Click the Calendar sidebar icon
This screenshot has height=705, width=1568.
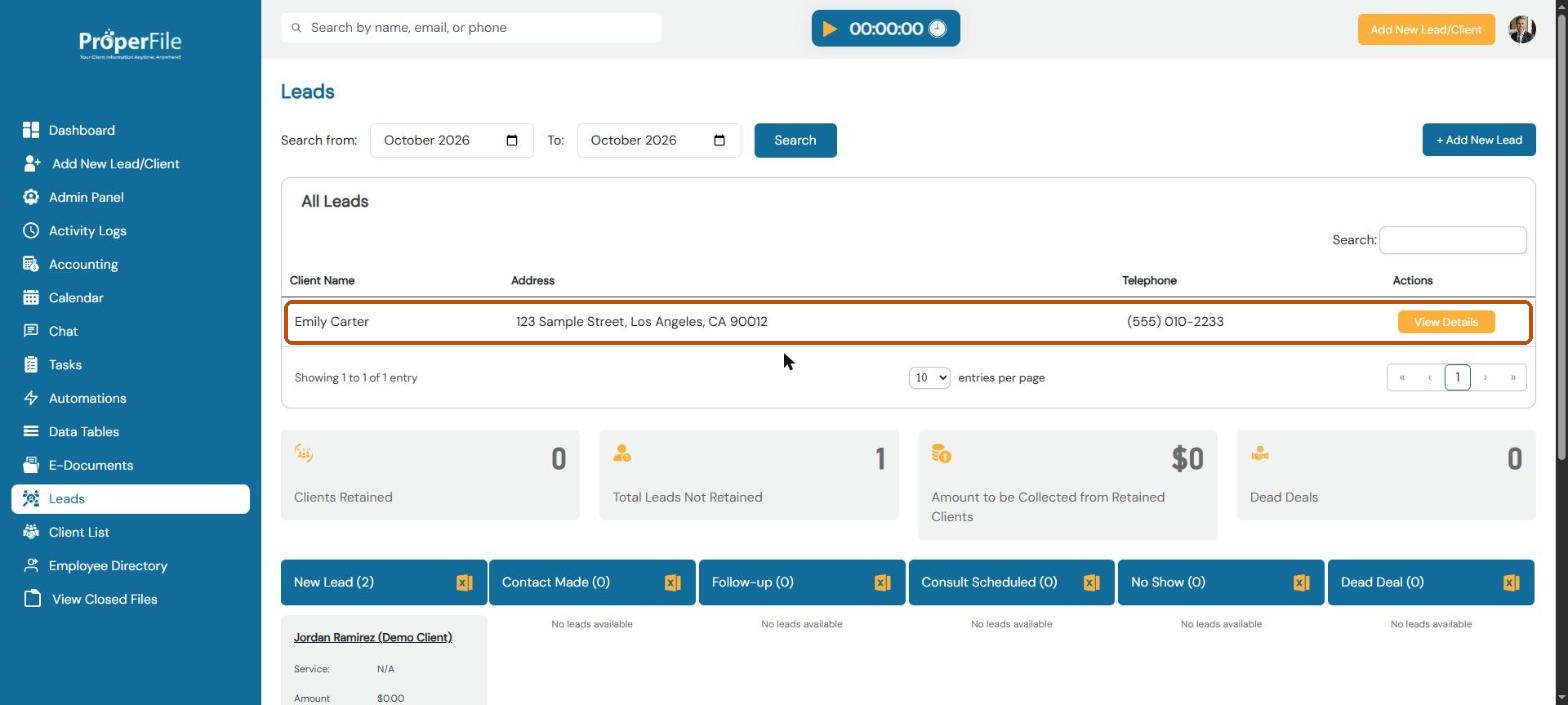tap(31, 297)
